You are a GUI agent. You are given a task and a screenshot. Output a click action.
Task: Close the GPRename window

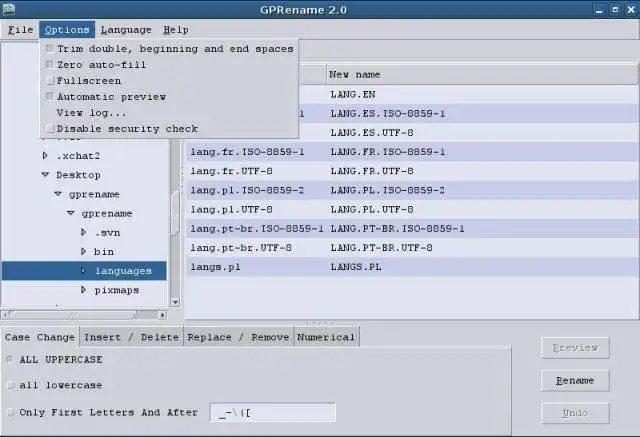click(x=631, y=10)
